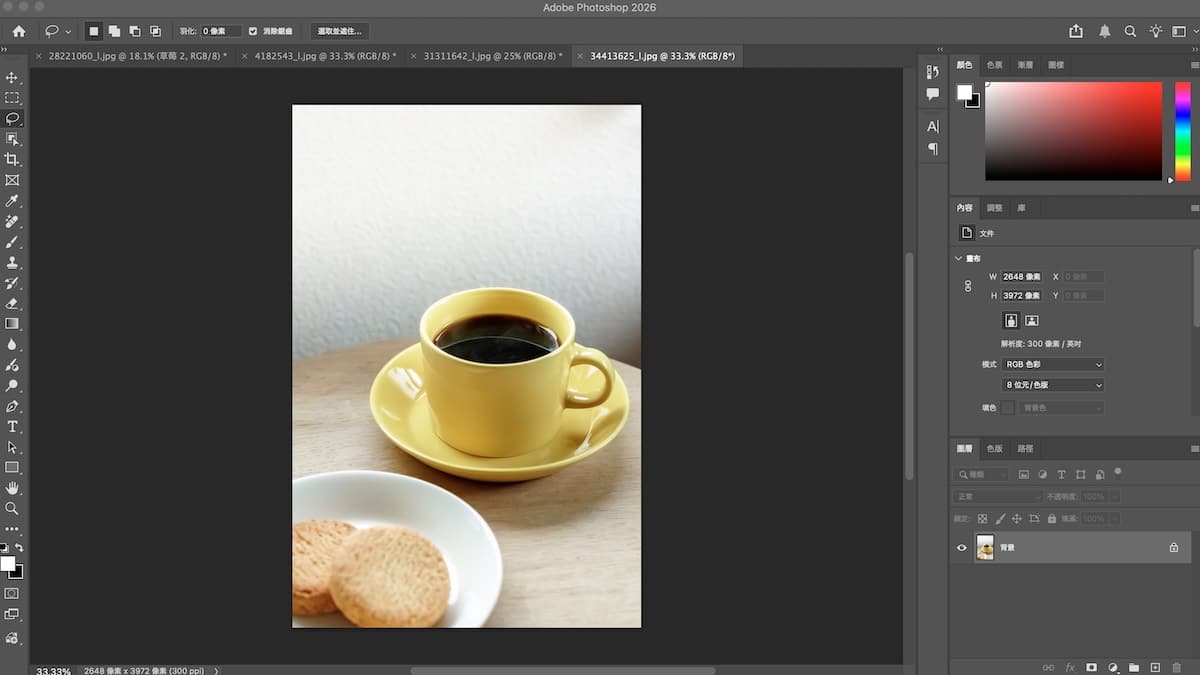
Task: Select the Eyedropper tool
Action: [12, 201]
